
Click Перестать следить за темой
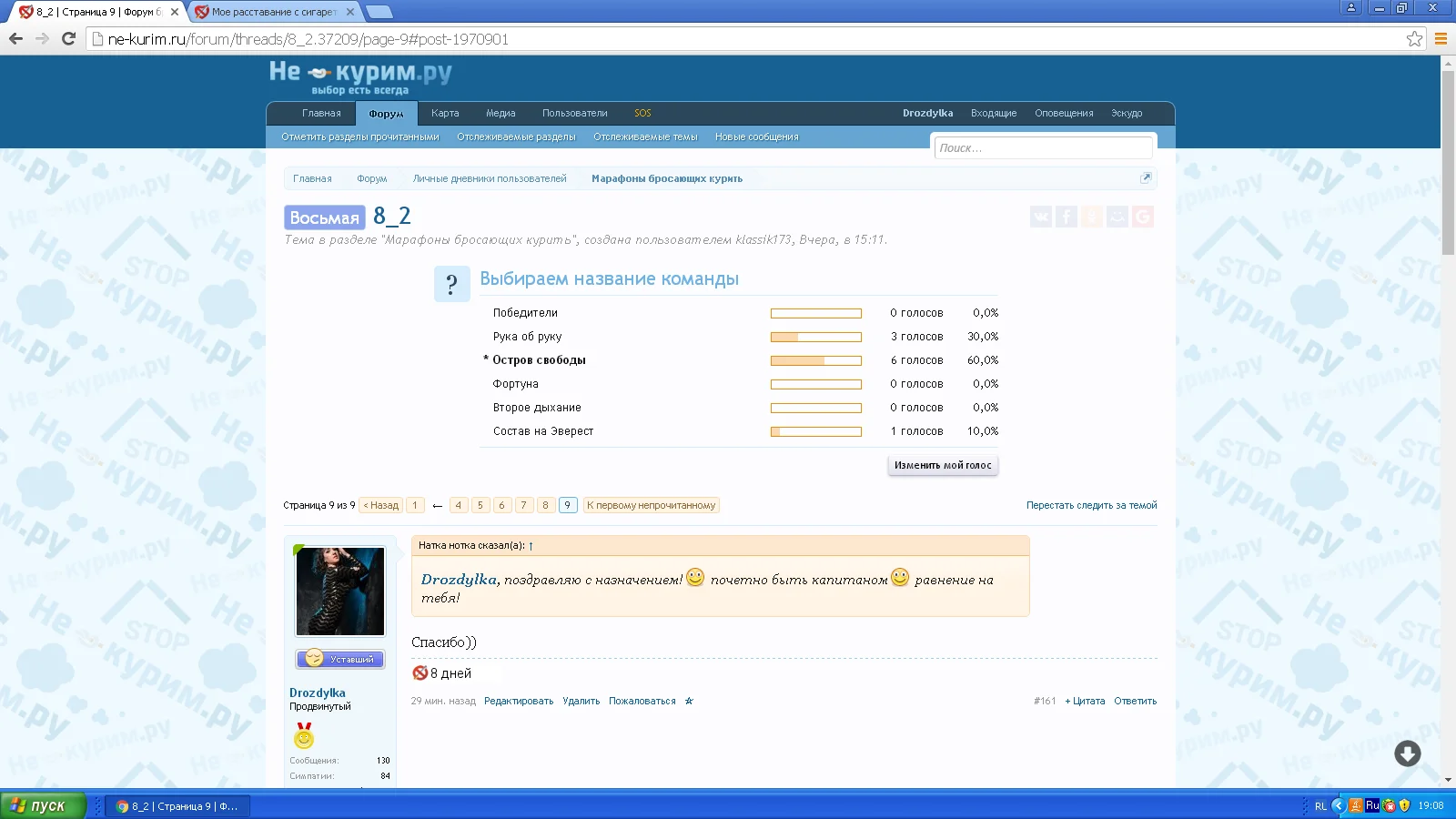(x=1091, y=506)
